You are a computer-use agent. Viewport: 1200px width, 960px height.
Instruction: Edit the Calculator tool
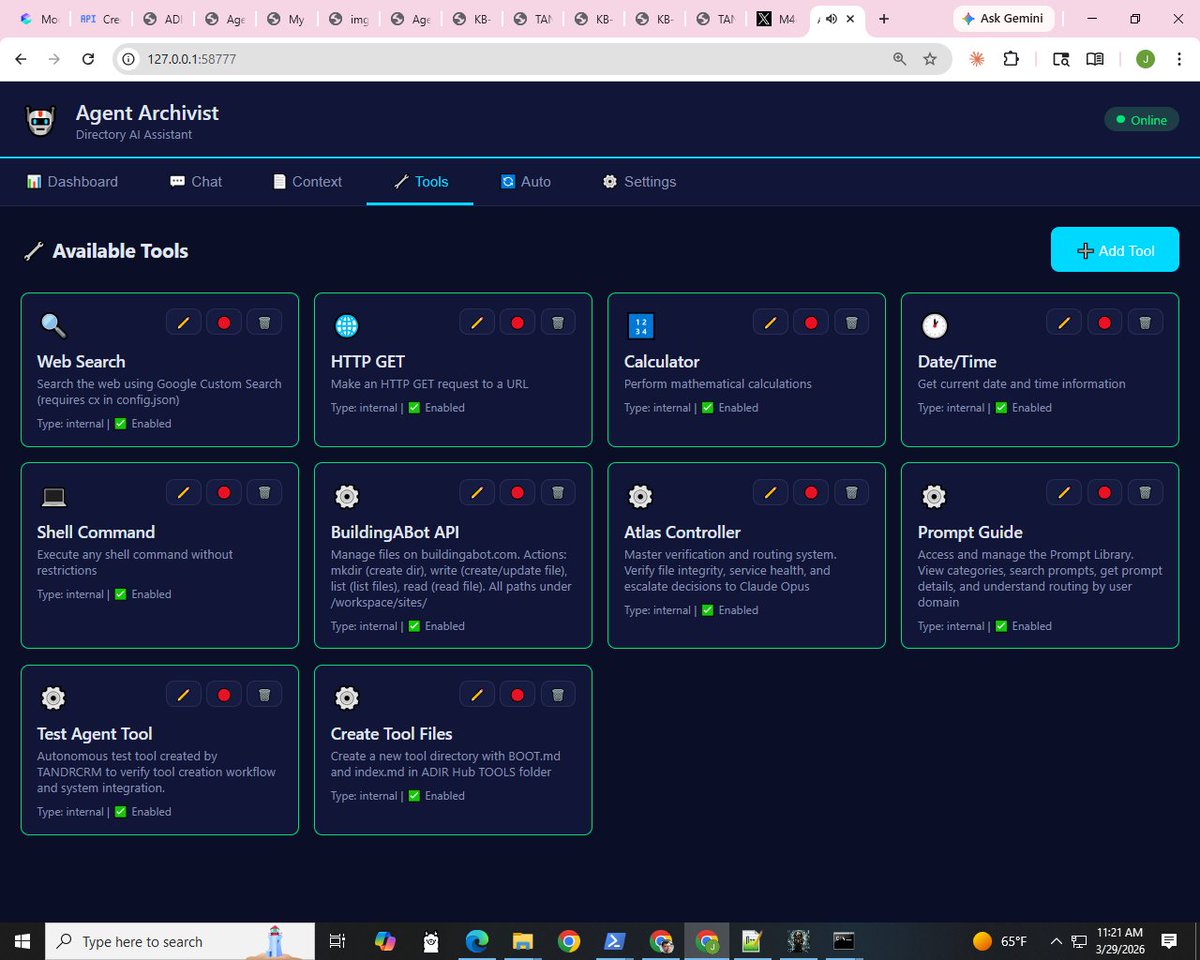[x=770, y=322]
